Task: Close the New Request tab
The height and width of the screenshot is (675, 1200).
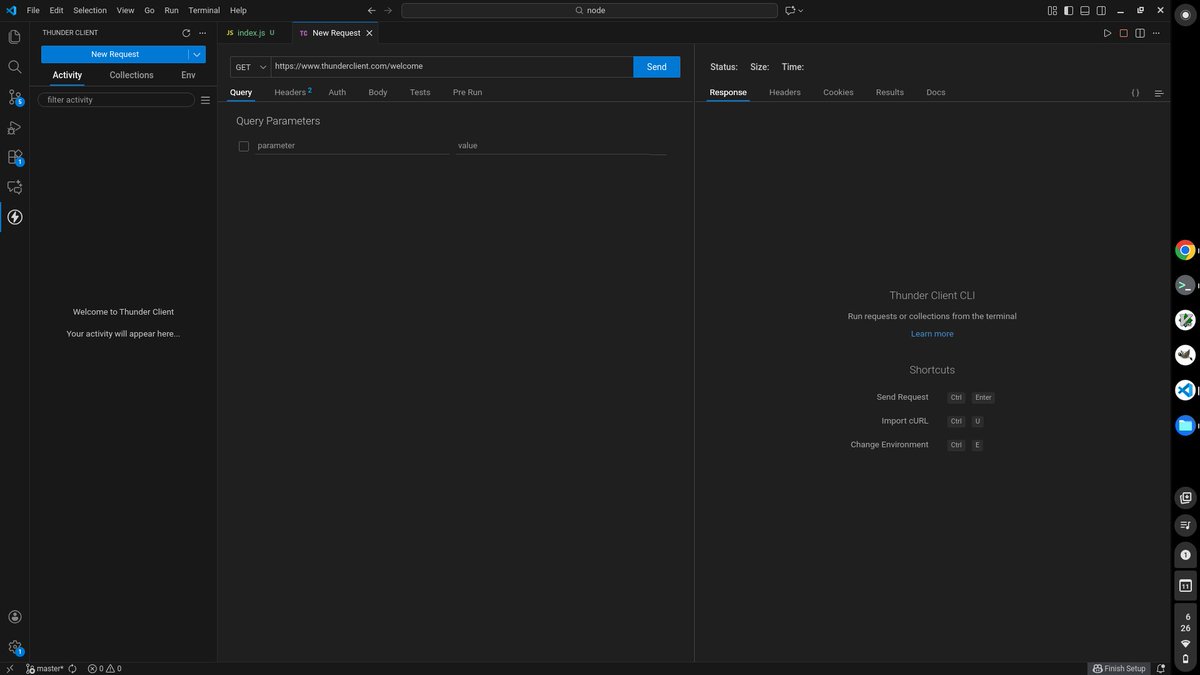Action: tap(369, 33)
